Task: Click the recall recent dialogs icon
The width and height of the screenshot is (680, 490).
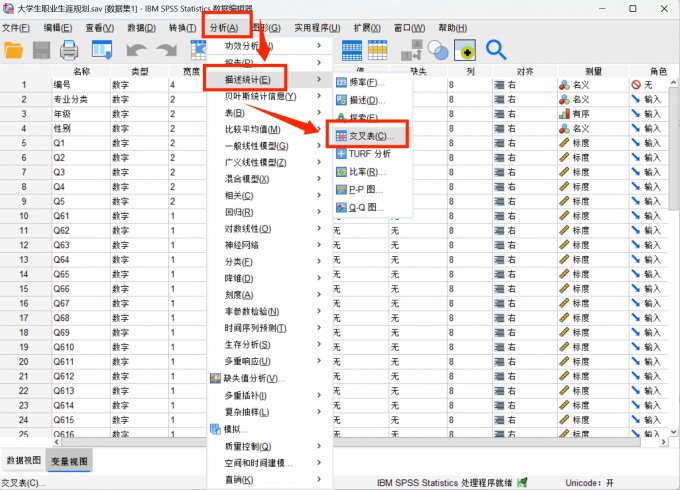Action: 102,50
